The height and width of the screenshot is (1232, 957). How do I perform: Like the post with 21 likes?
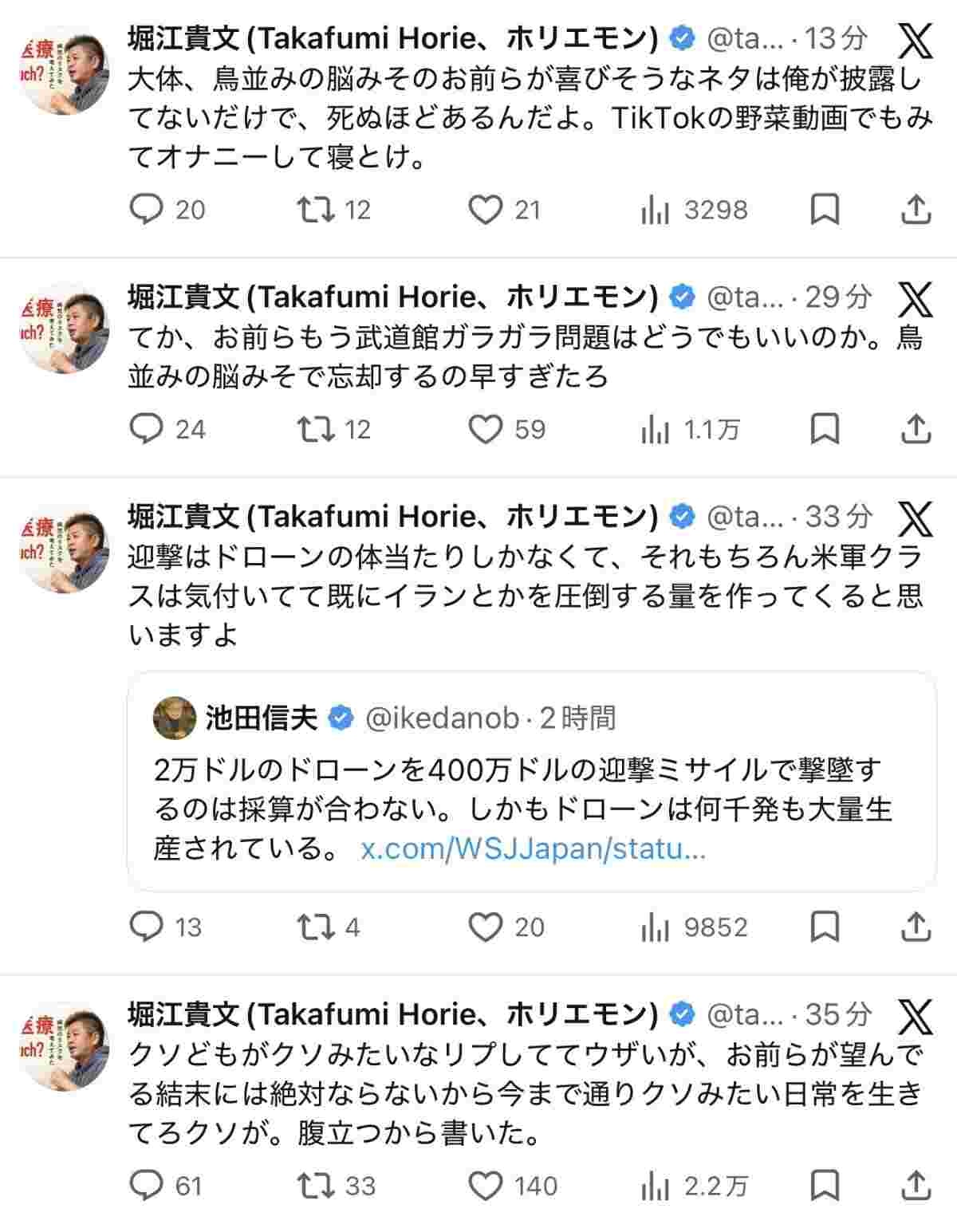484,210
